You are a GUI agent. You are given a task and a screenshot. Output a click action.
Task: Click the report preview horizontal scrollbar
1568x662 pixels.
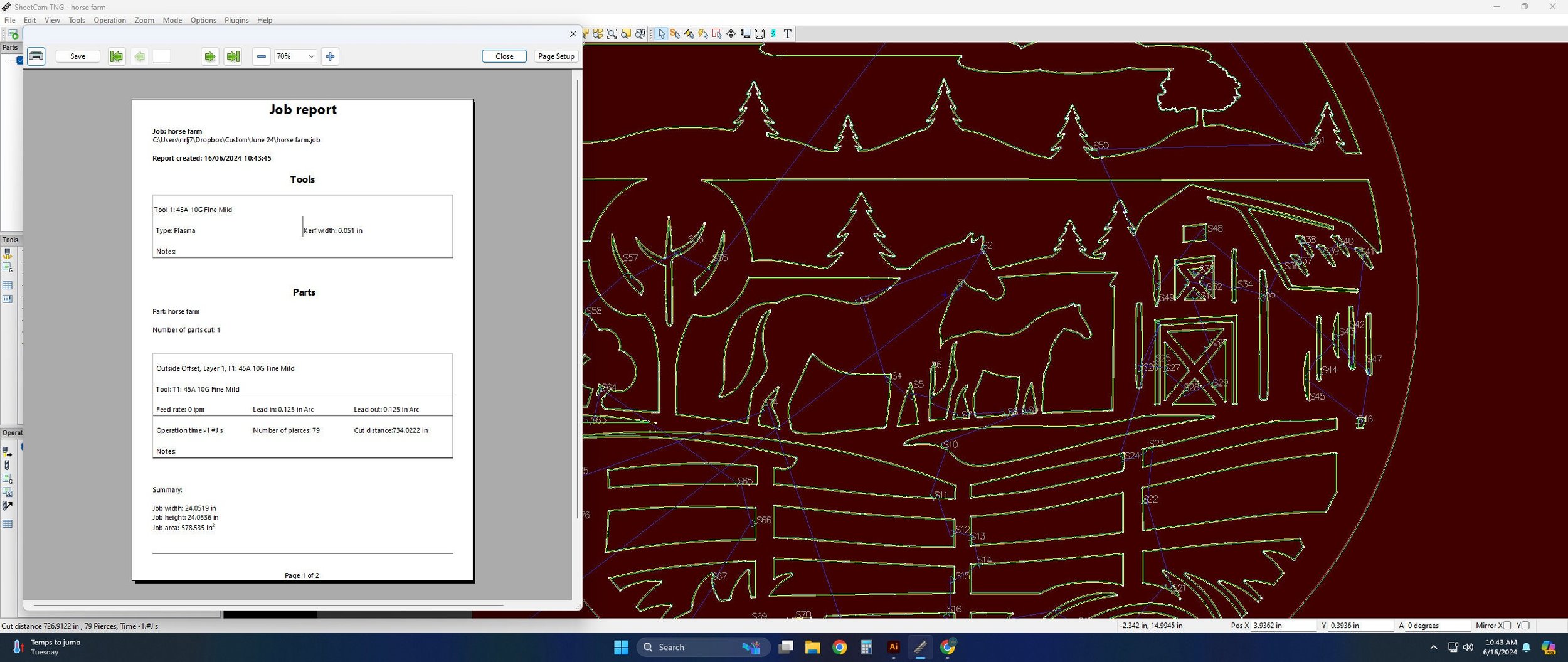[268, 606]
